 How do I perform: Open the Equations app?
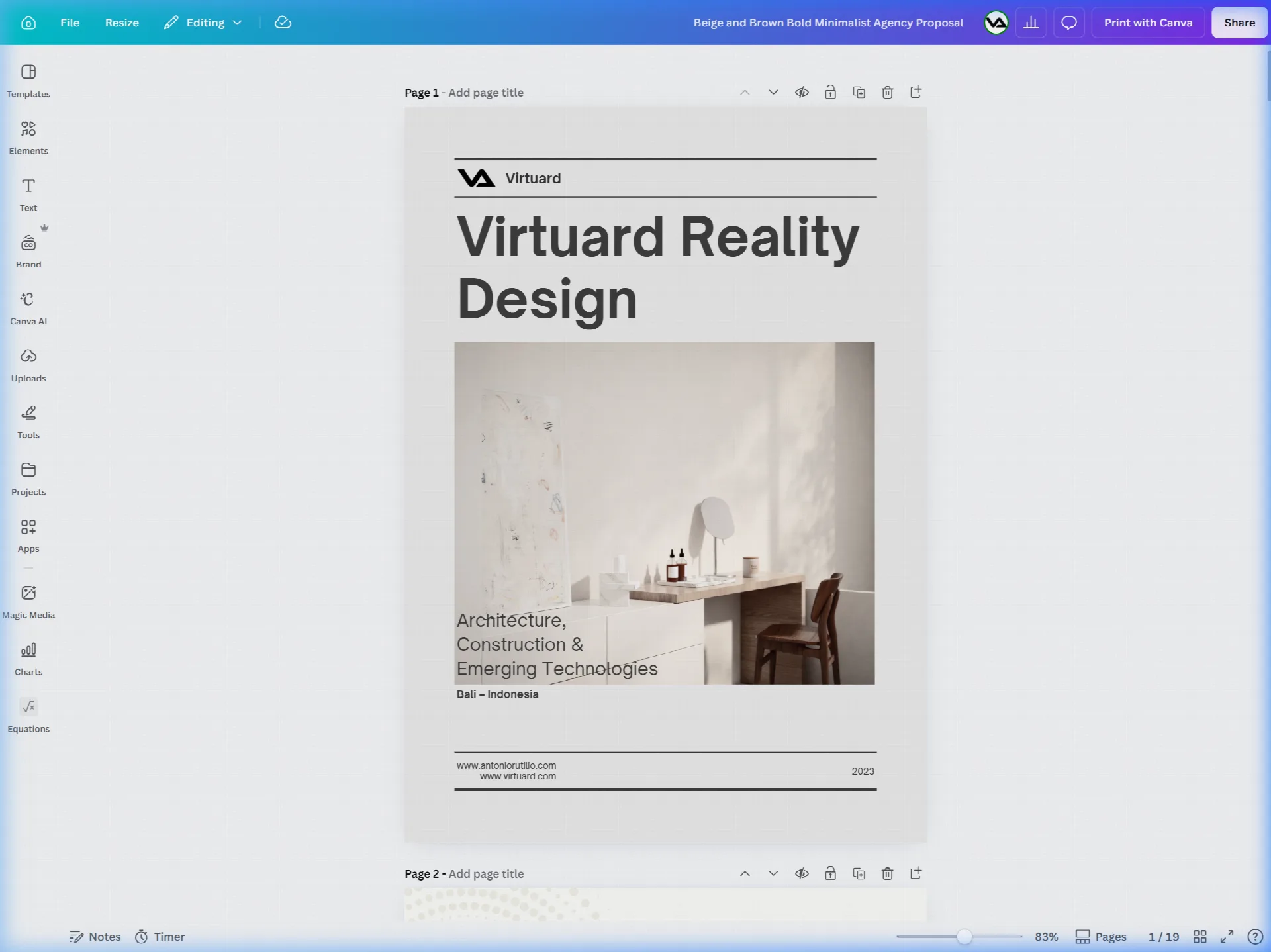pyautogui.click(x=28, y=716)
